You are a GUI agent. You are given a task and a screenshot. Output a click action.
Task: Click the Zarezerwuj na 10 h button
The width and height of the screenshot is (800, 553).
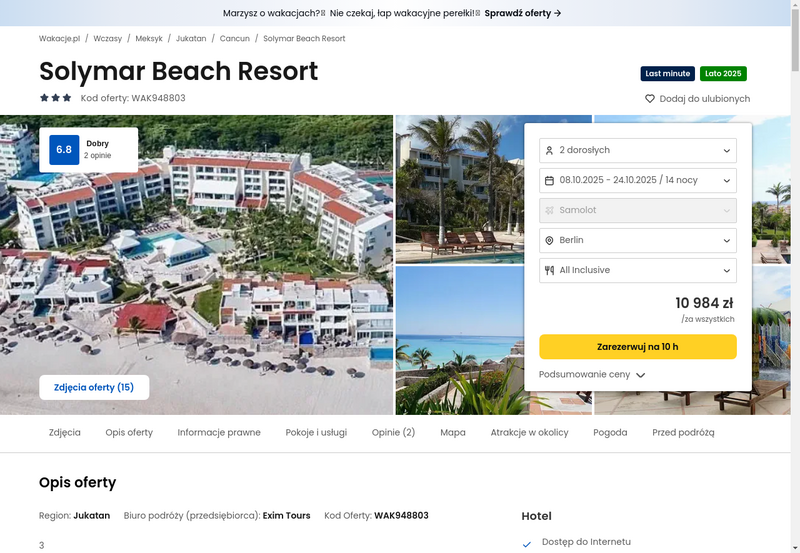(x=638, y=346)
